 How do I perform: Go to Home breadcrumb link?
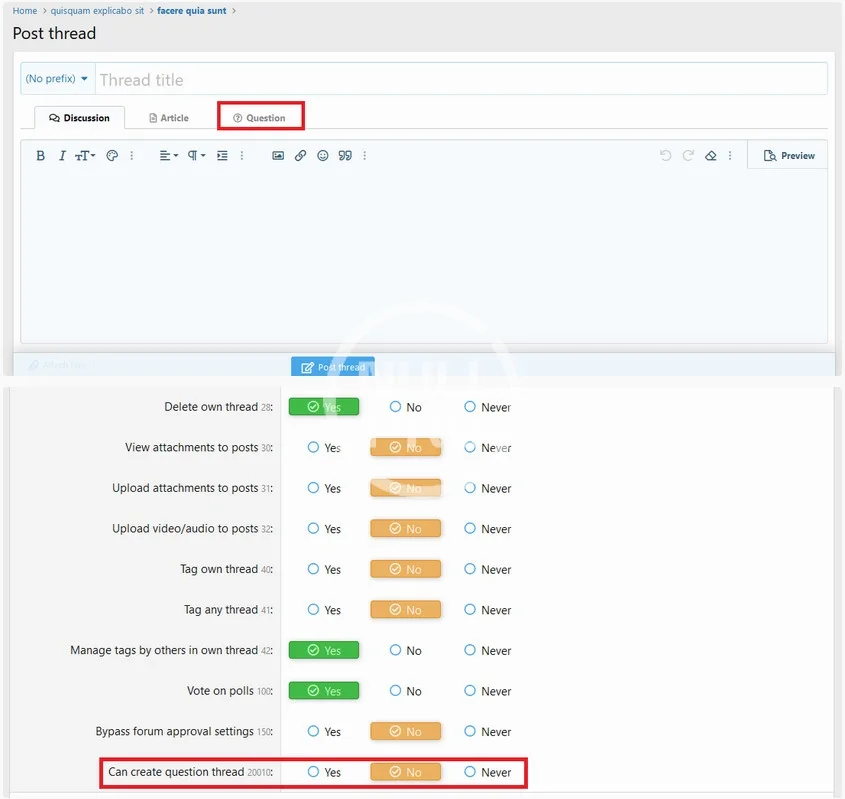coord(25,11)
